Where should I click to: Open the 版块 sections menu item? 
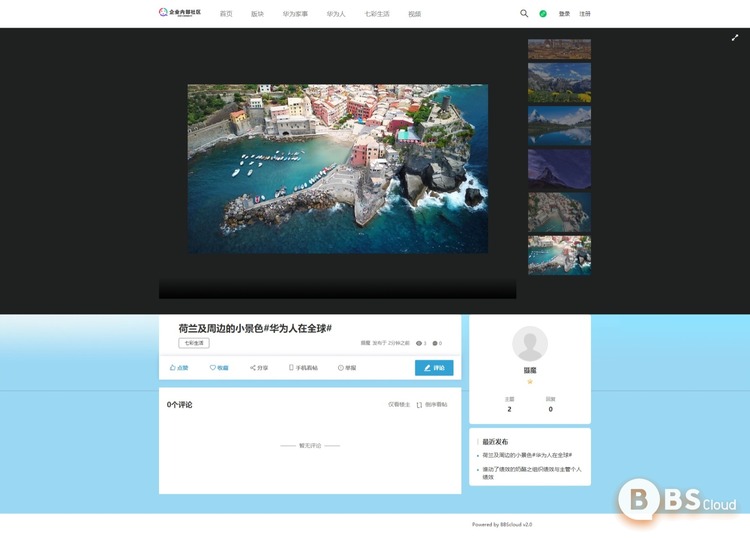[257, 14]
